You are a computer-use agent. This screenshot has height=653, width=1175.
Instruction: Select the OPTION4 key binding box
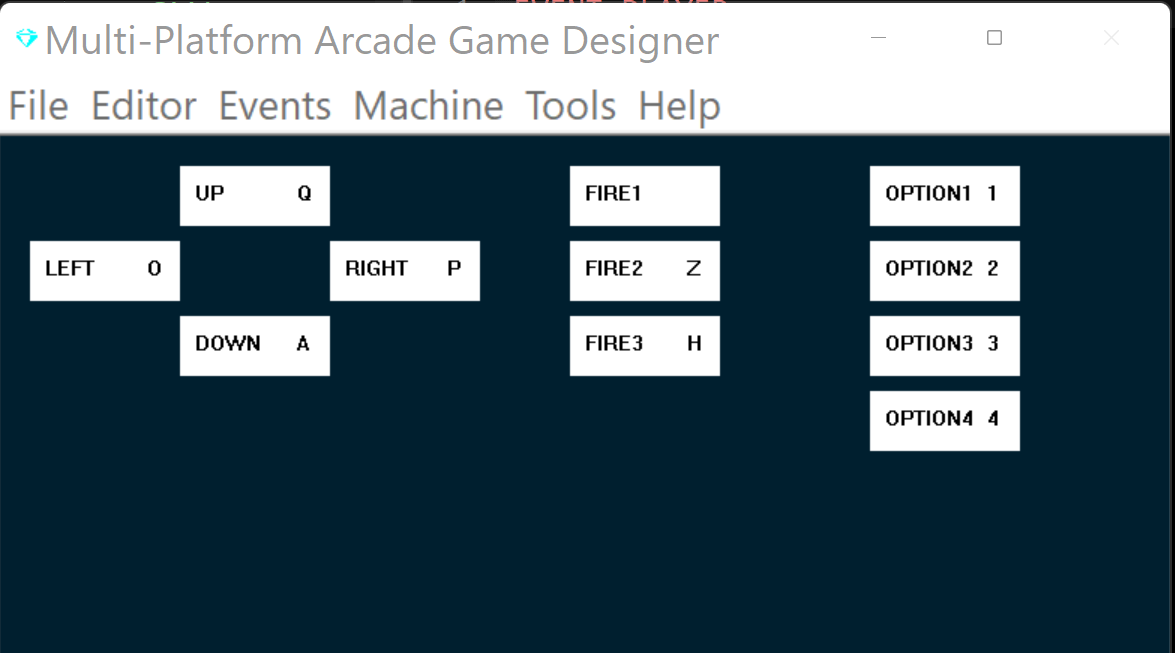click(944, 421)
